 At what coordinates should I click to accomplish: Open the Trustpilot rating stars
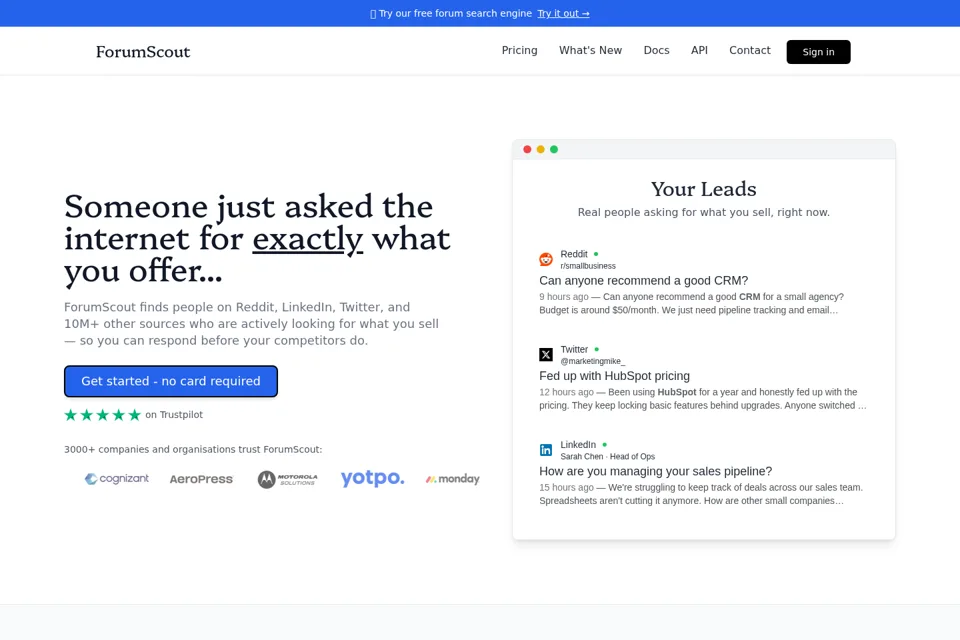(x=103, y=415)
